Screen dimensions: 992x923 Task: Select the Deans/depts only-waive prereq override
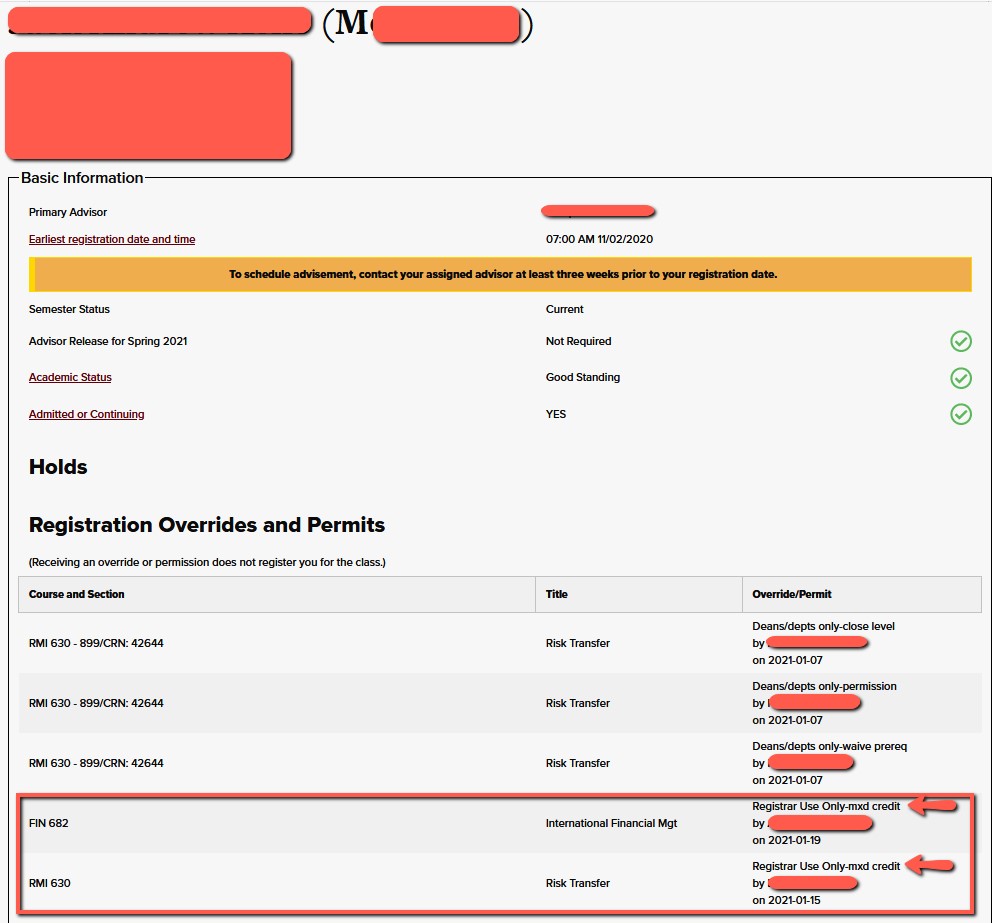[x=829, y=746]
